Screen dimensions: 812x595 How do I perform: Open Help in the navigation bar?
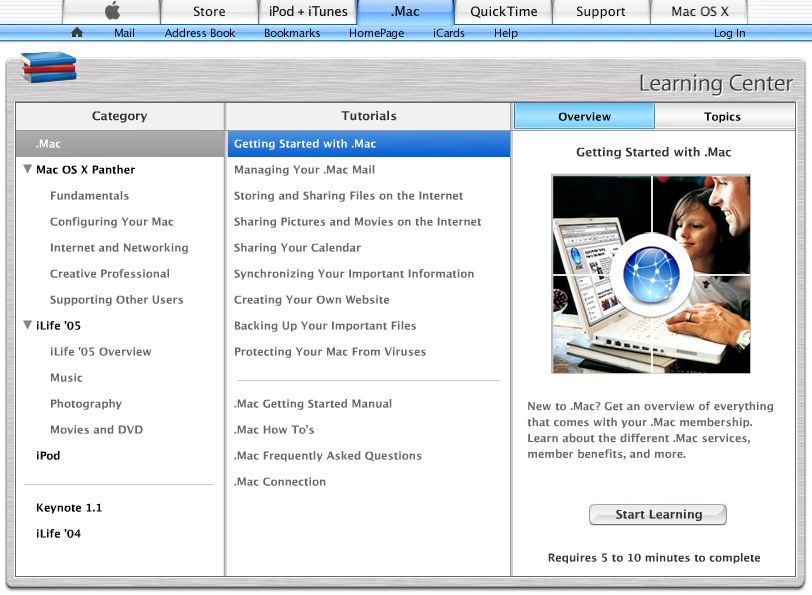505,33
